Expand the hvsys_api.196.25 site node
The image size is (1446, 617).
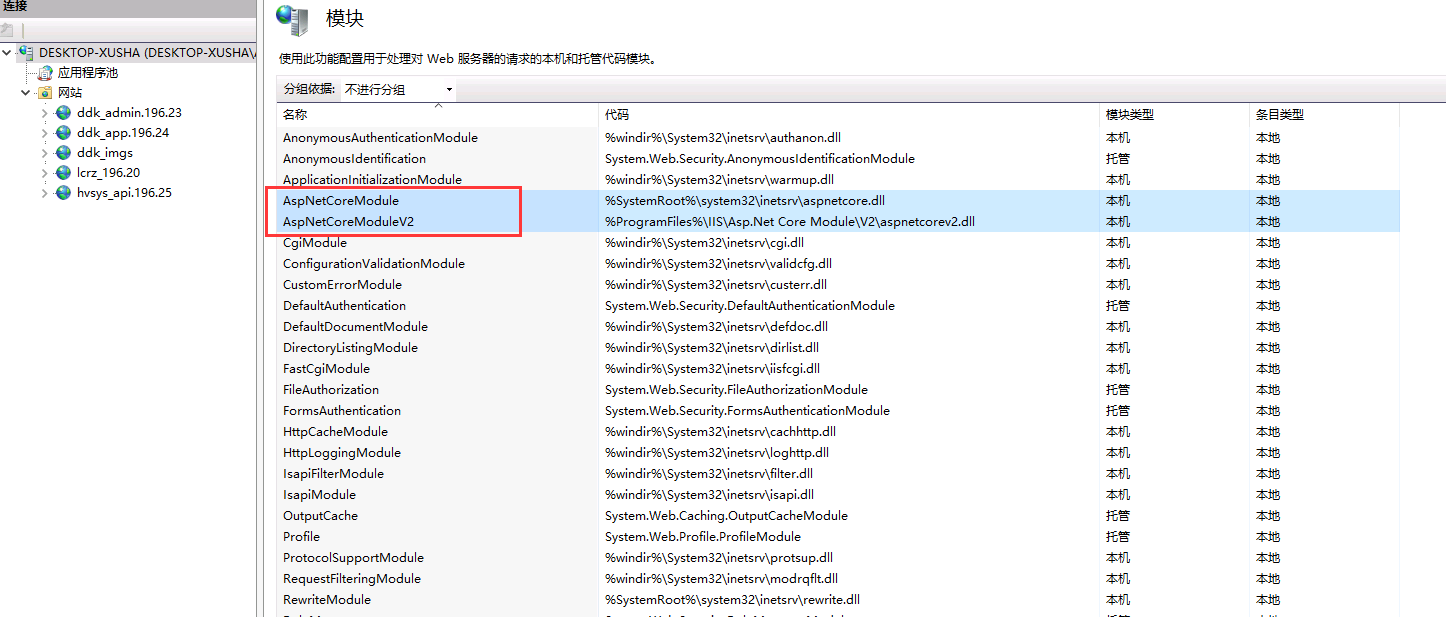[x=44, y=193]
